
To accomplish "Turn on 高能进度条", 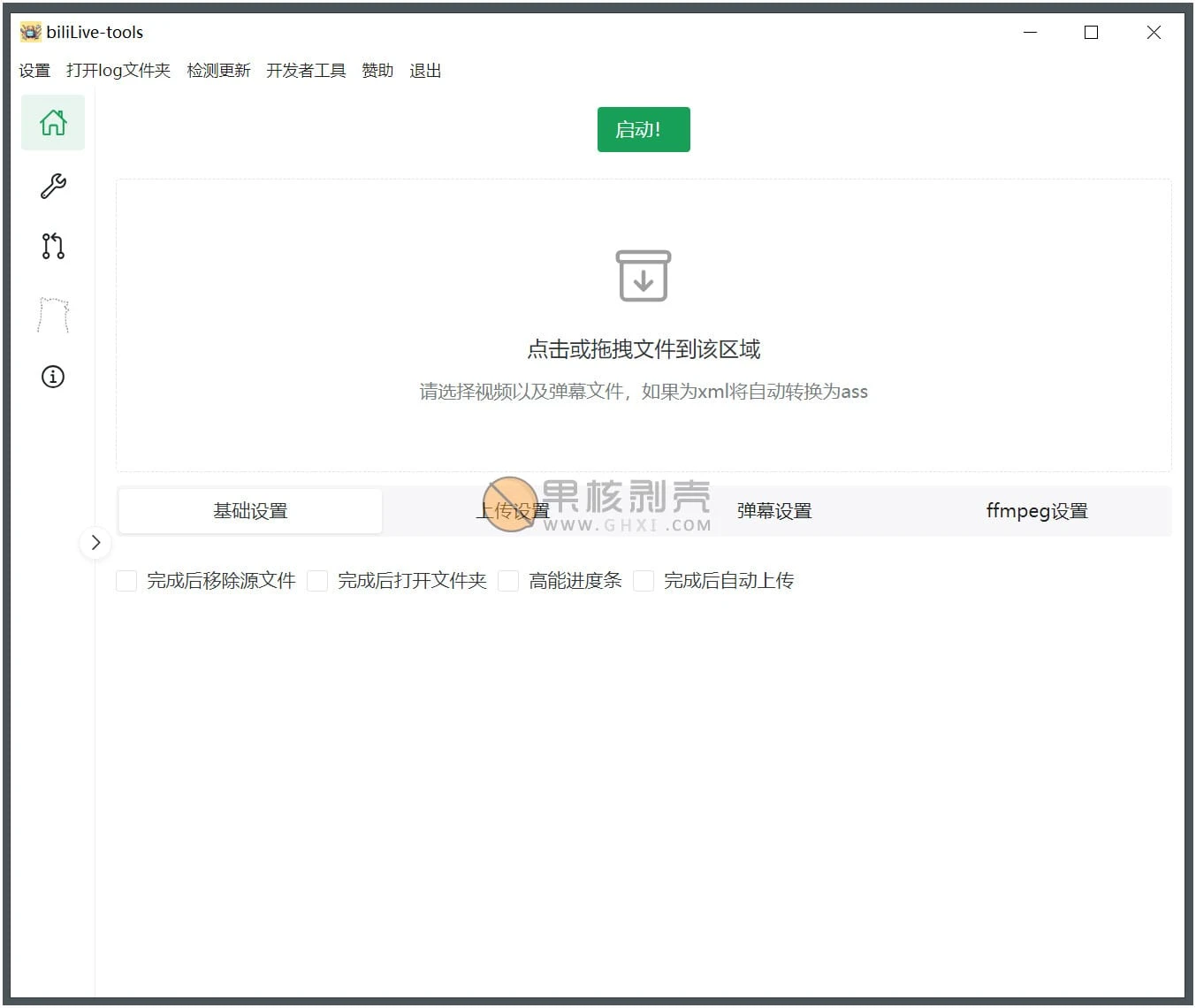I will point(508,580).
